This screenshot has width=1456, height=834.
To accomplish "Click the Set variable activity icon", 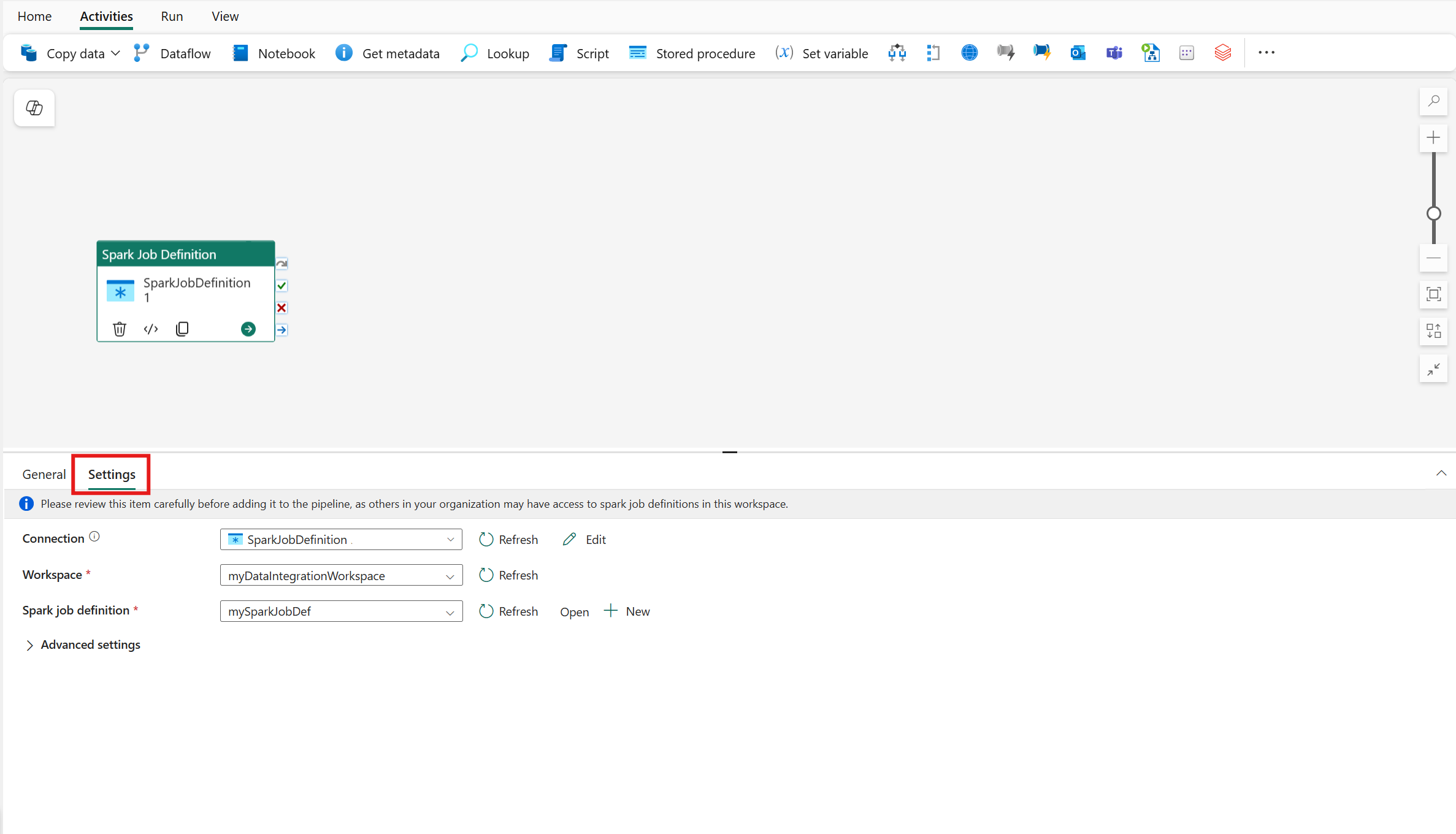I will click(784, 52).
